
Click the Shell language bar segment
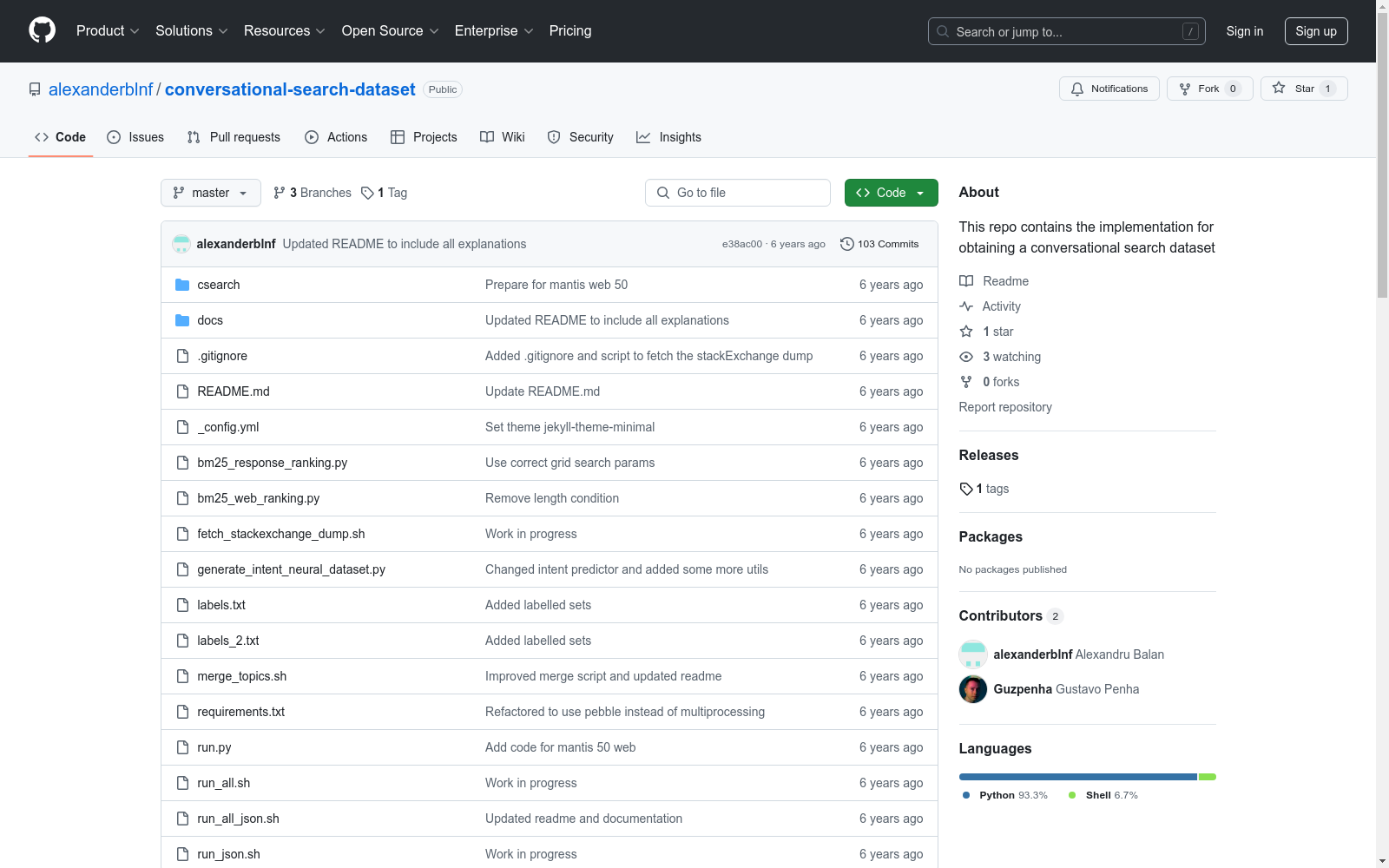click(1208, 777)
